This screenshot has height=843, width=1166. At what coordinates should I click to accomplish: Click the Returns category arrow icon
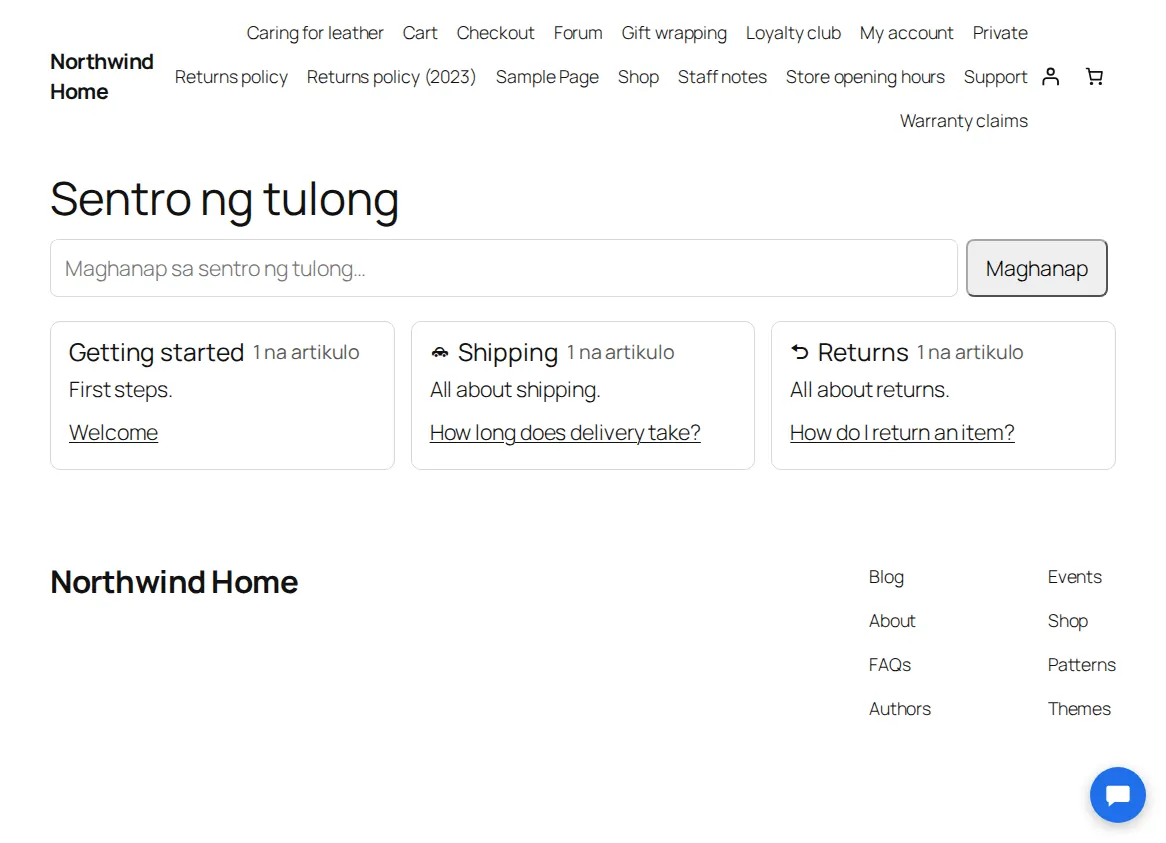[799, 352]
